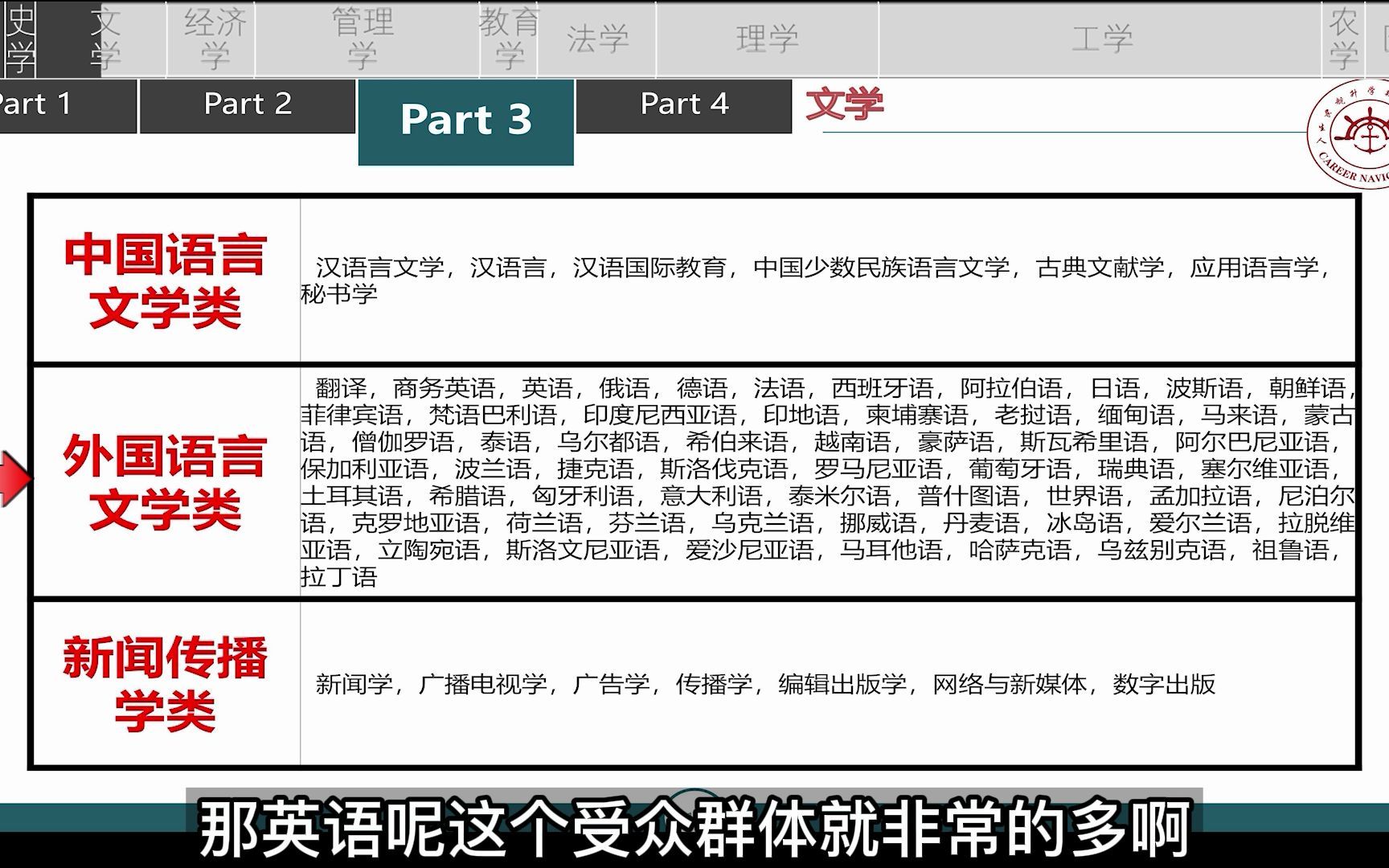The width and height of the screenshot is (1389, 868).
Task: Open the 农学 category in top bar
Action: click(1343, 39)
